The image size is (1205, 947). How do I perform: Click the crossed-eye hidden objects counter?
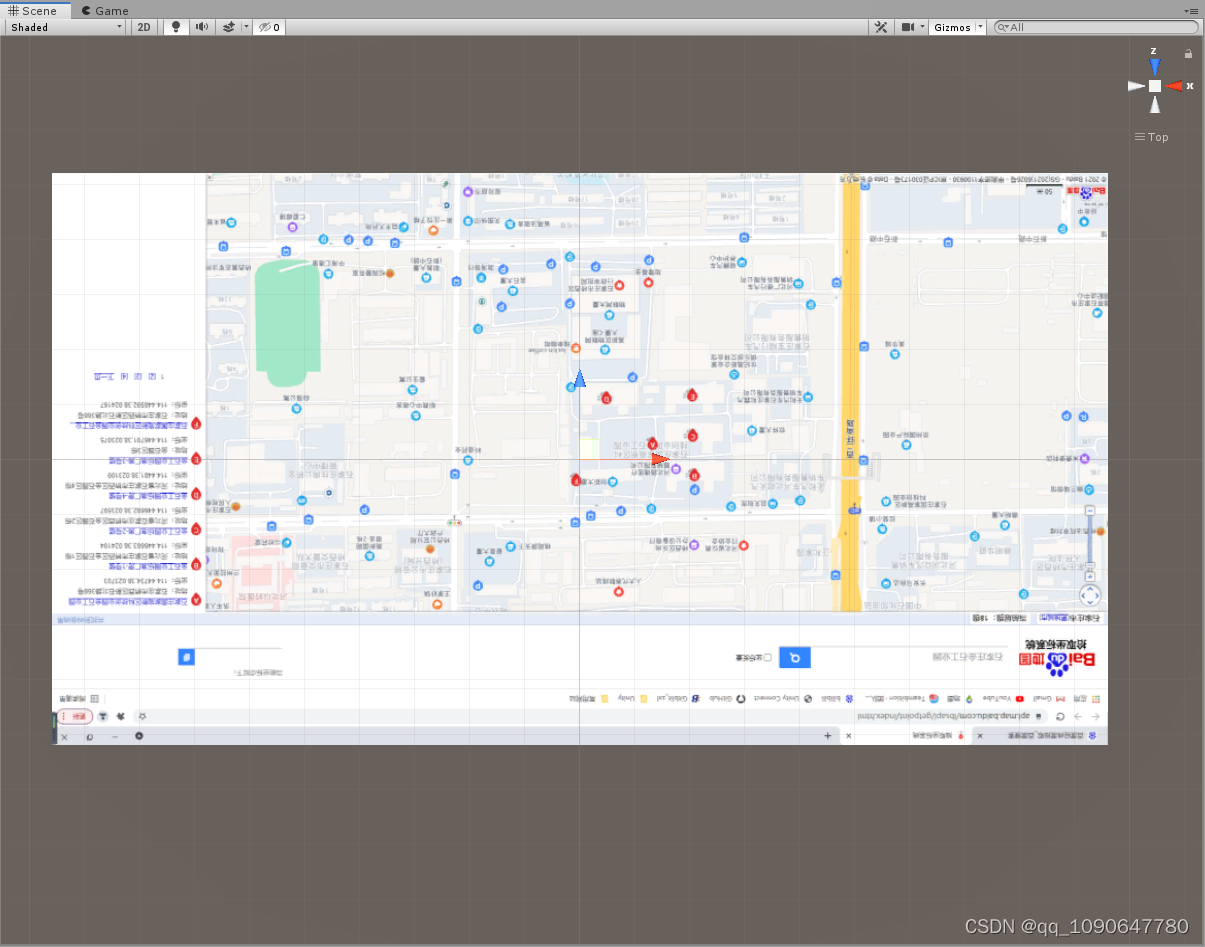(x=266, y=27)
